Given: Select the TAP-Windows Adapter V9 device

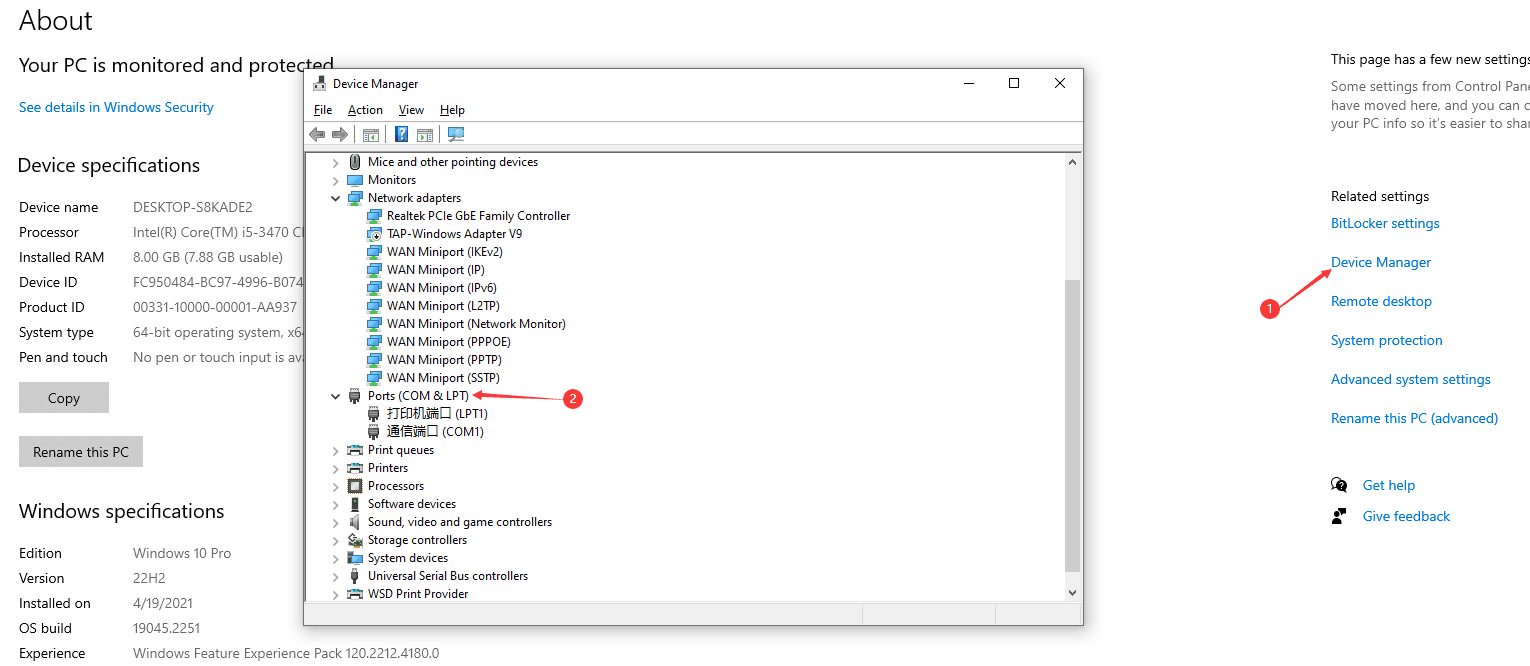Looking at the screenshot, I should 454,234.
